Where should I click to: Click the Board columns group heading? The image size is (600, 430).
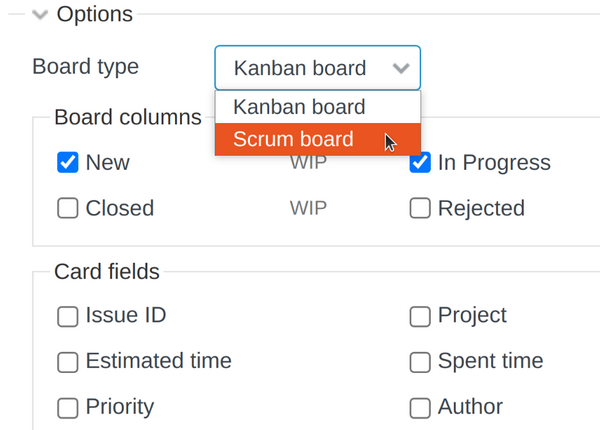(127, 117)
